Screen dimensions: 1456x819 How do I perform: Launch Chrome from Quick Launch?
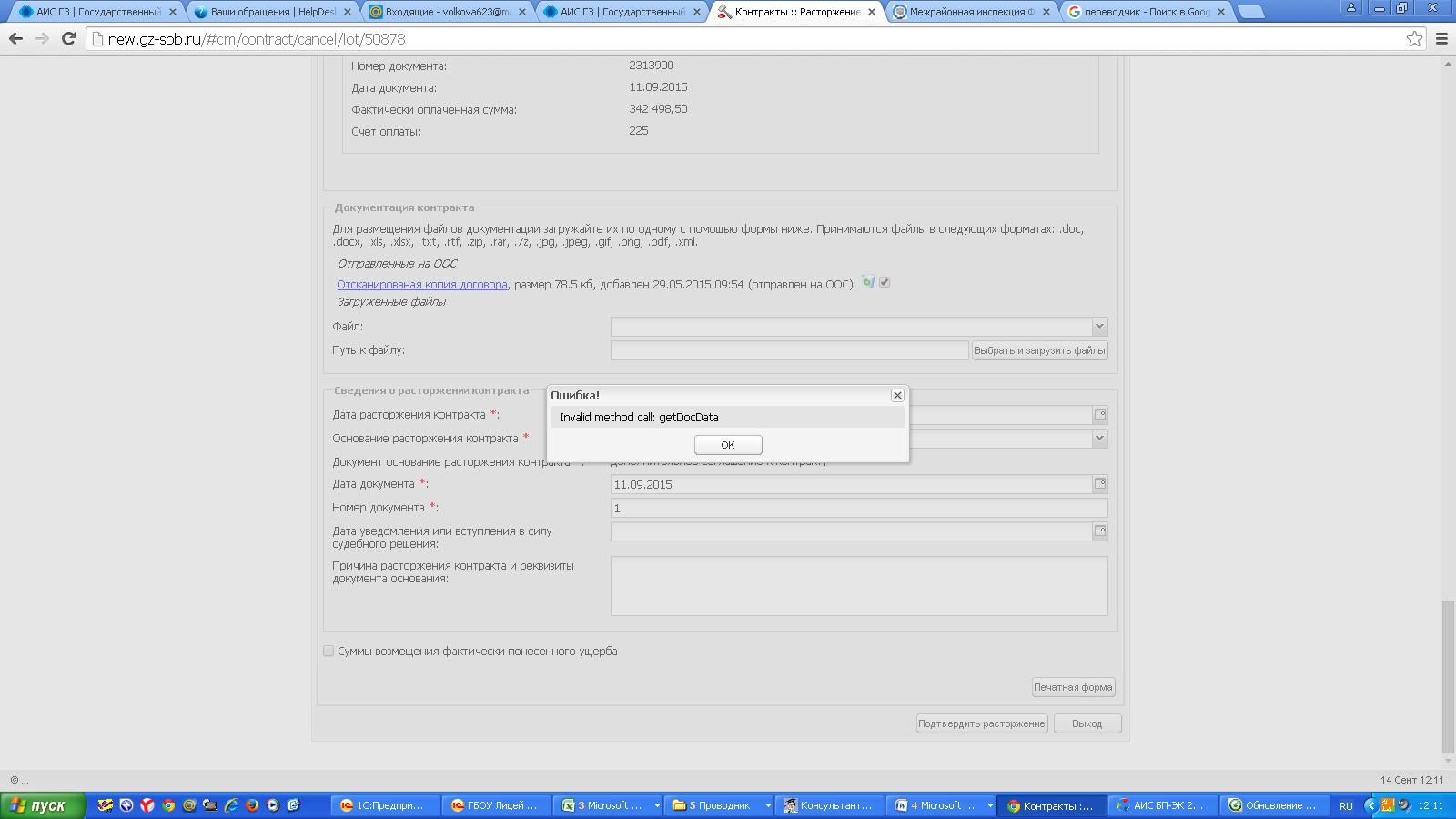click(168, 805)
